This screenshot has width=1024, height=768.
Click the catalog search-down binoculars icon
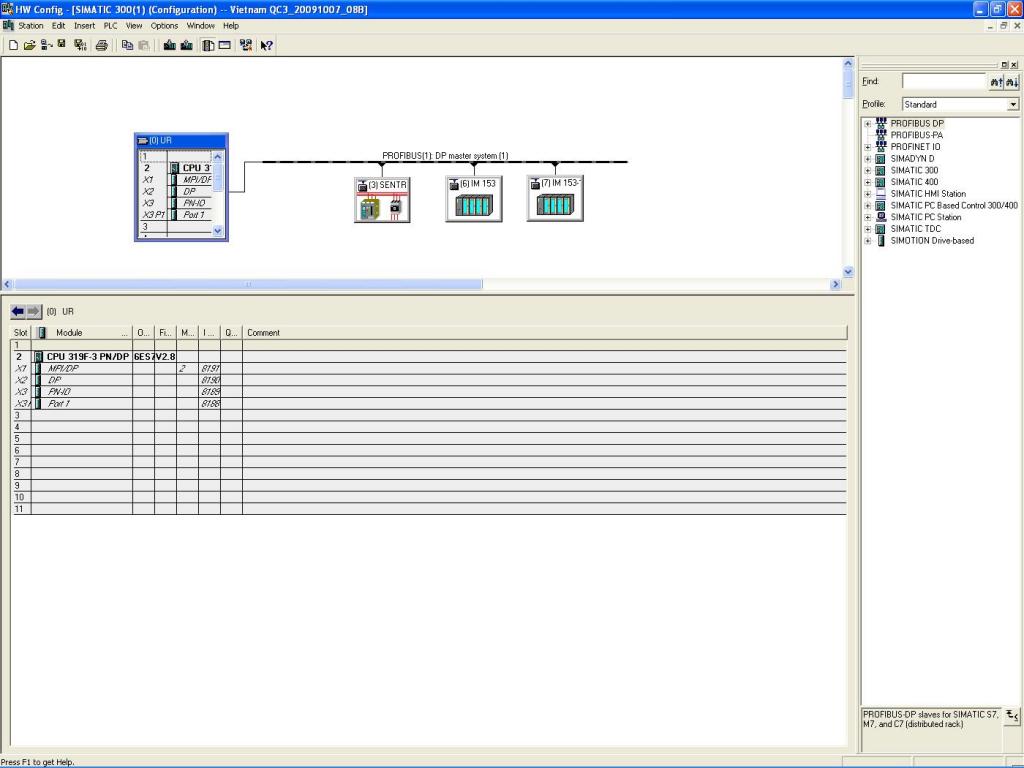[1012, 82]
